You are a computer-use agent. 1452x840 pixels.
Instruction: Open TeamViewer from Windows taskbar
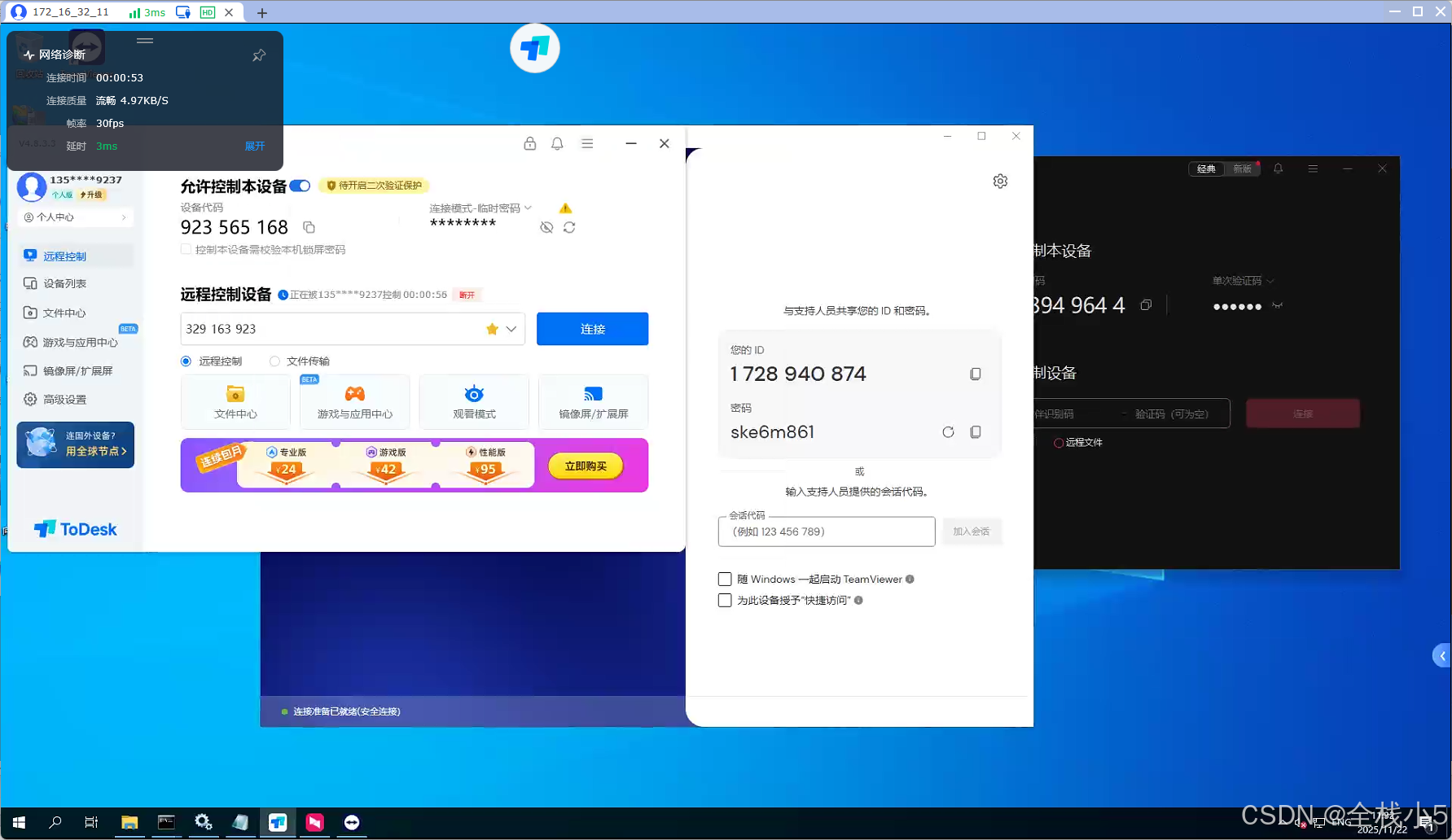point(352,822)
